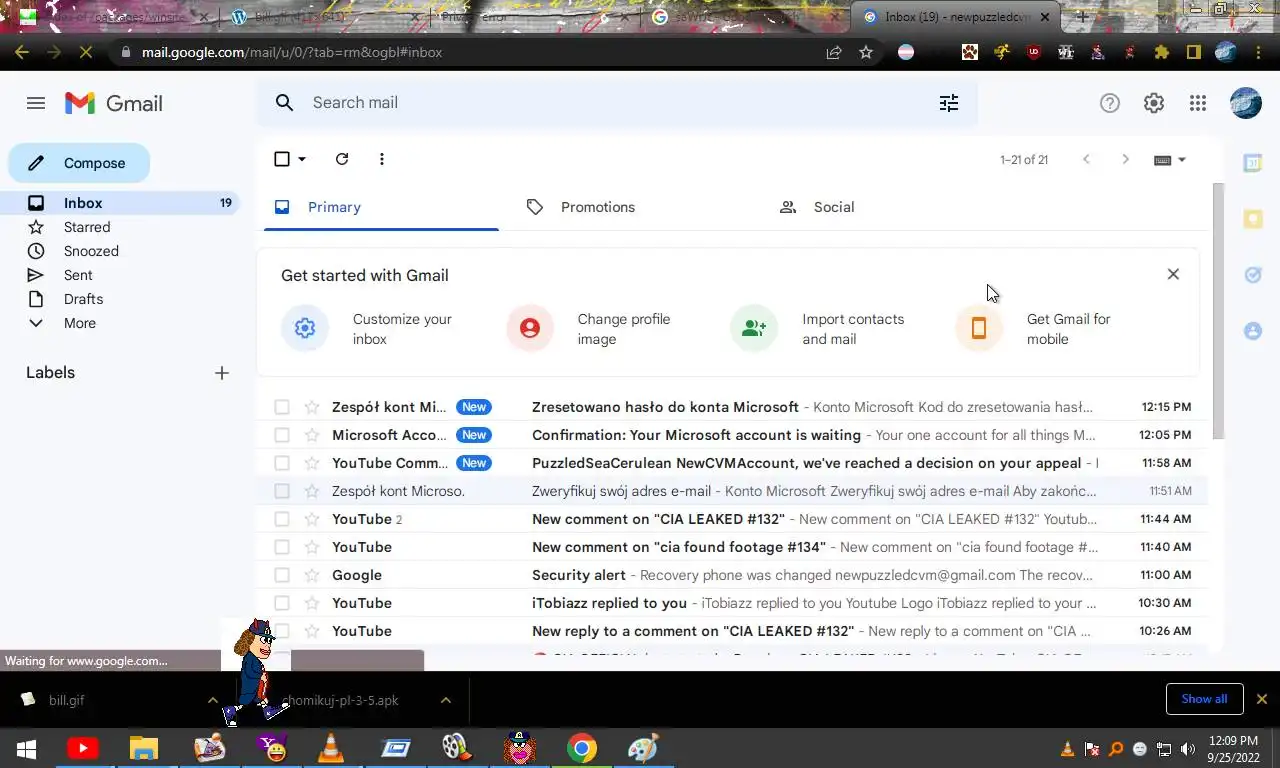Refresh the inbox mail list
The width and height of the screenshot is (1280, 768).
pos(342,159)
